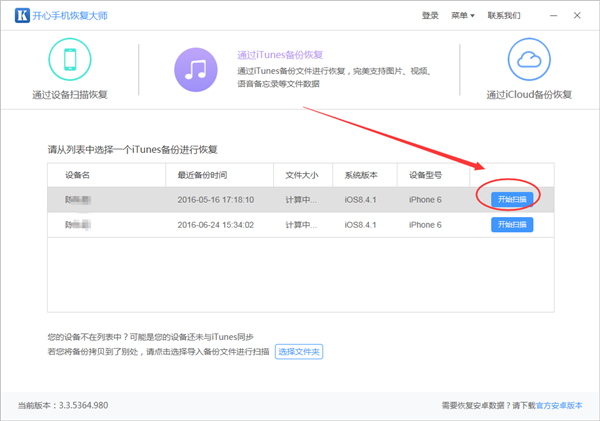Open the 联系我们 menu item
This screenshot has height=421, width=600.
click(504, 16)
